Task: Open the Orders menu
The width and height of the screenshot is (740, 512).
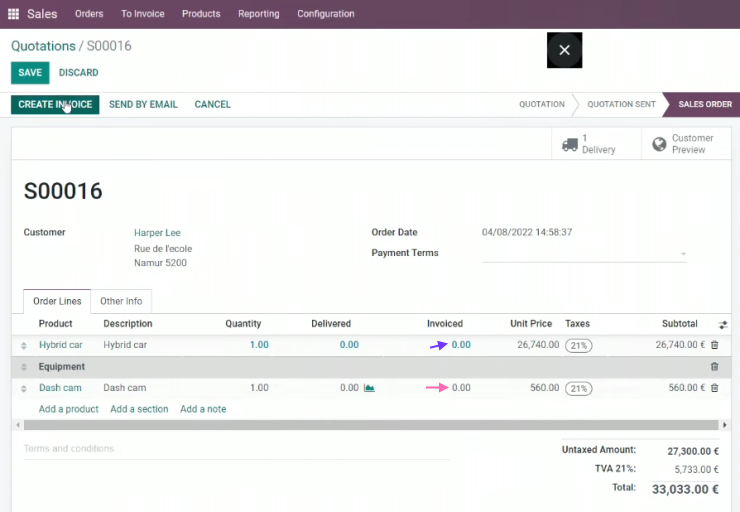Action: (x=89, y=14)
